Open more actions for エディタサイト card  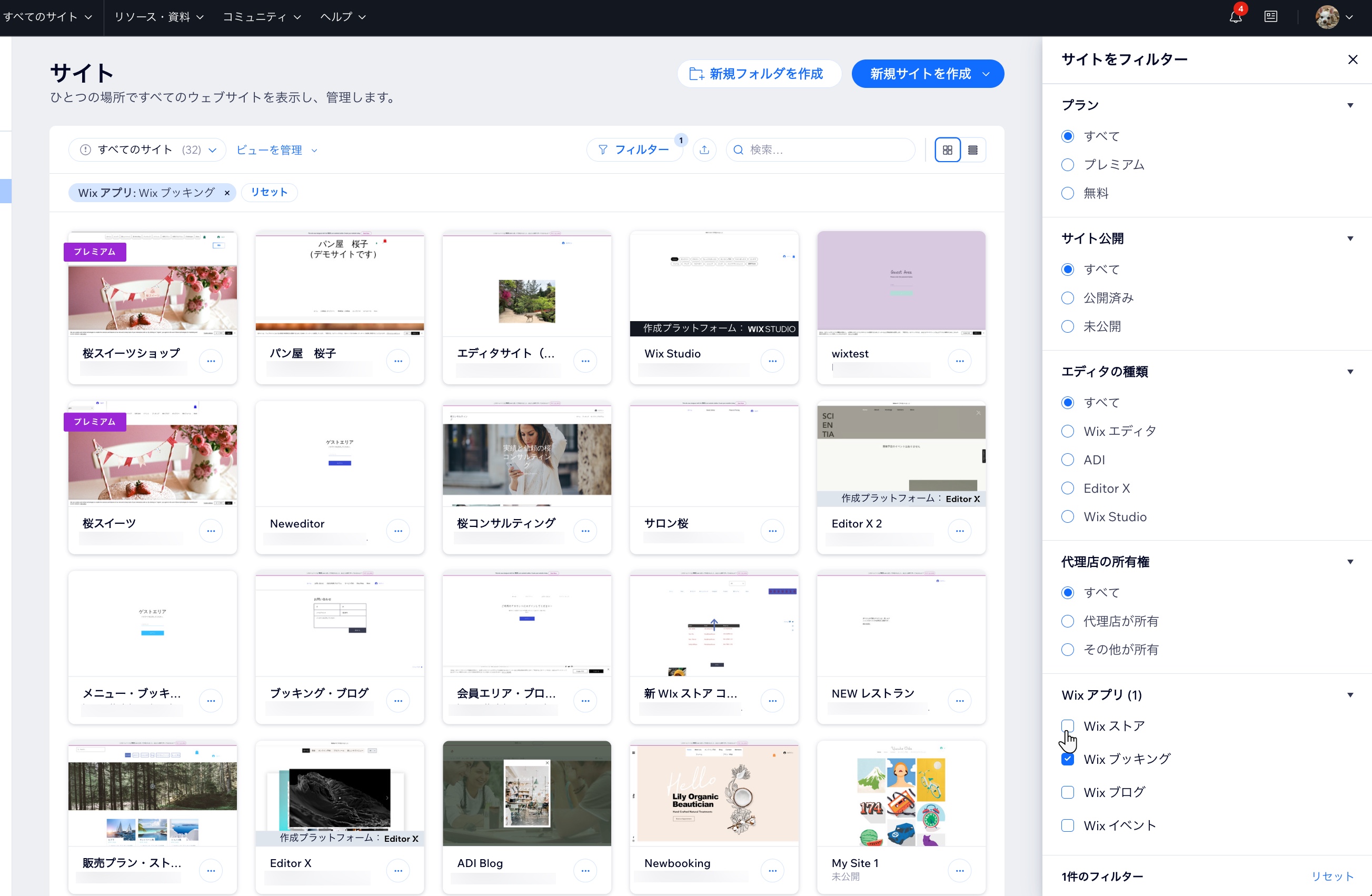click(585, 361)
